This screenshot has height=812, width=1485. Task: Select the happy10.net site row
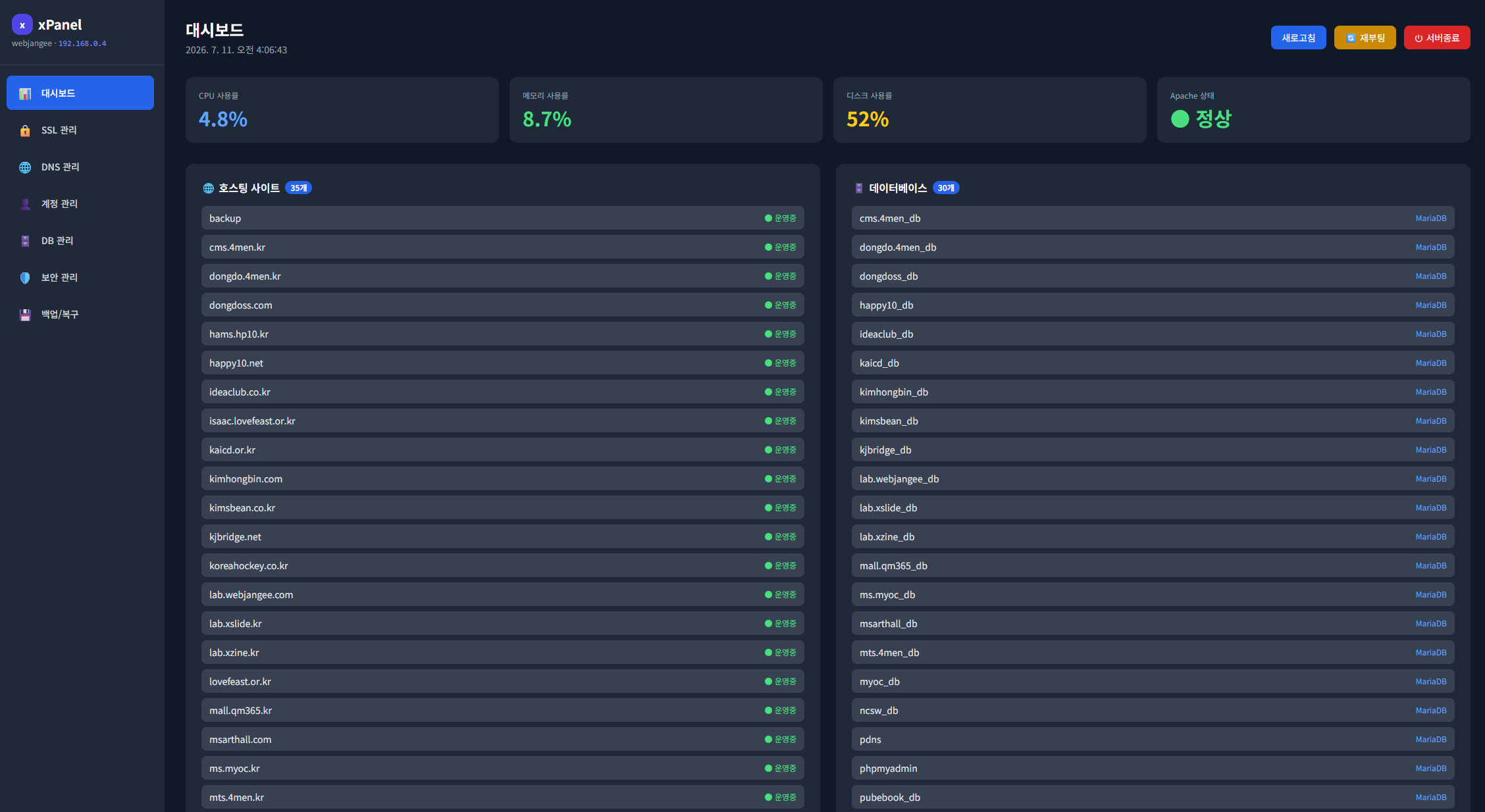coord(503,363)
